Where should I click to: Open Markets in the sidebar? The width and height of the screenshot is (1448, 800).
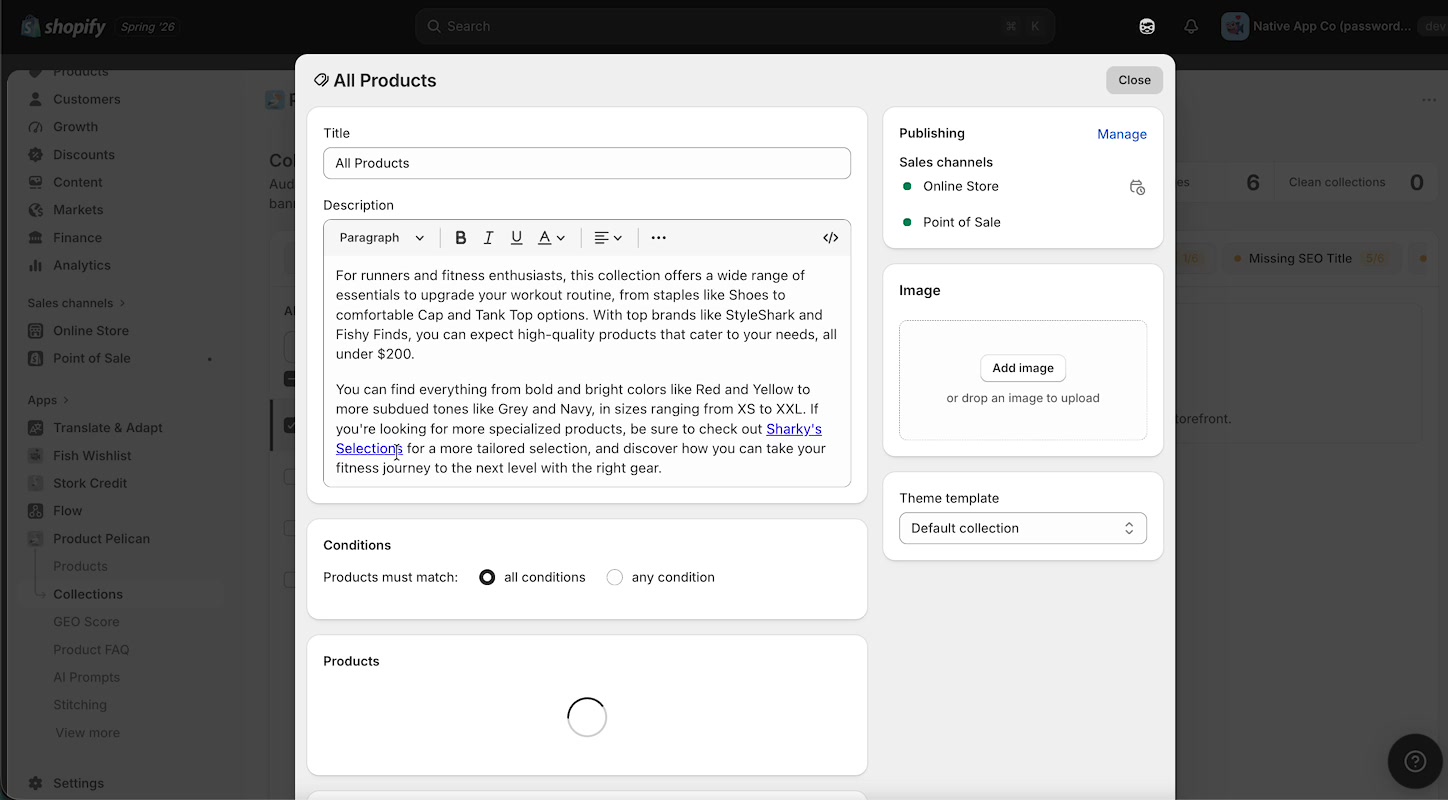coord(78,210)
